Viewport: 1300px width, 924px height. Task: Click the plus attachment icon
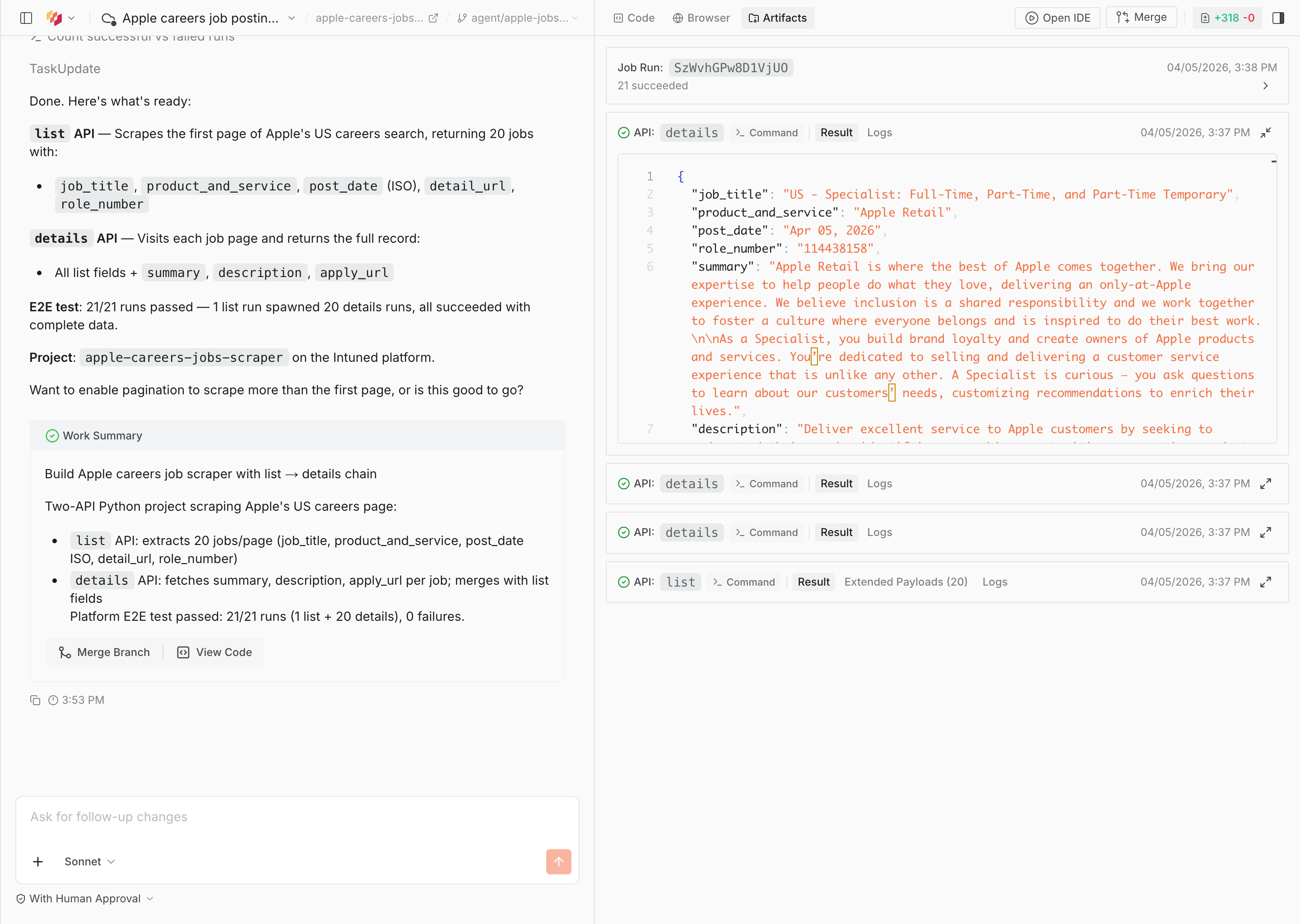pyautogui.click(x=37, y=862)
